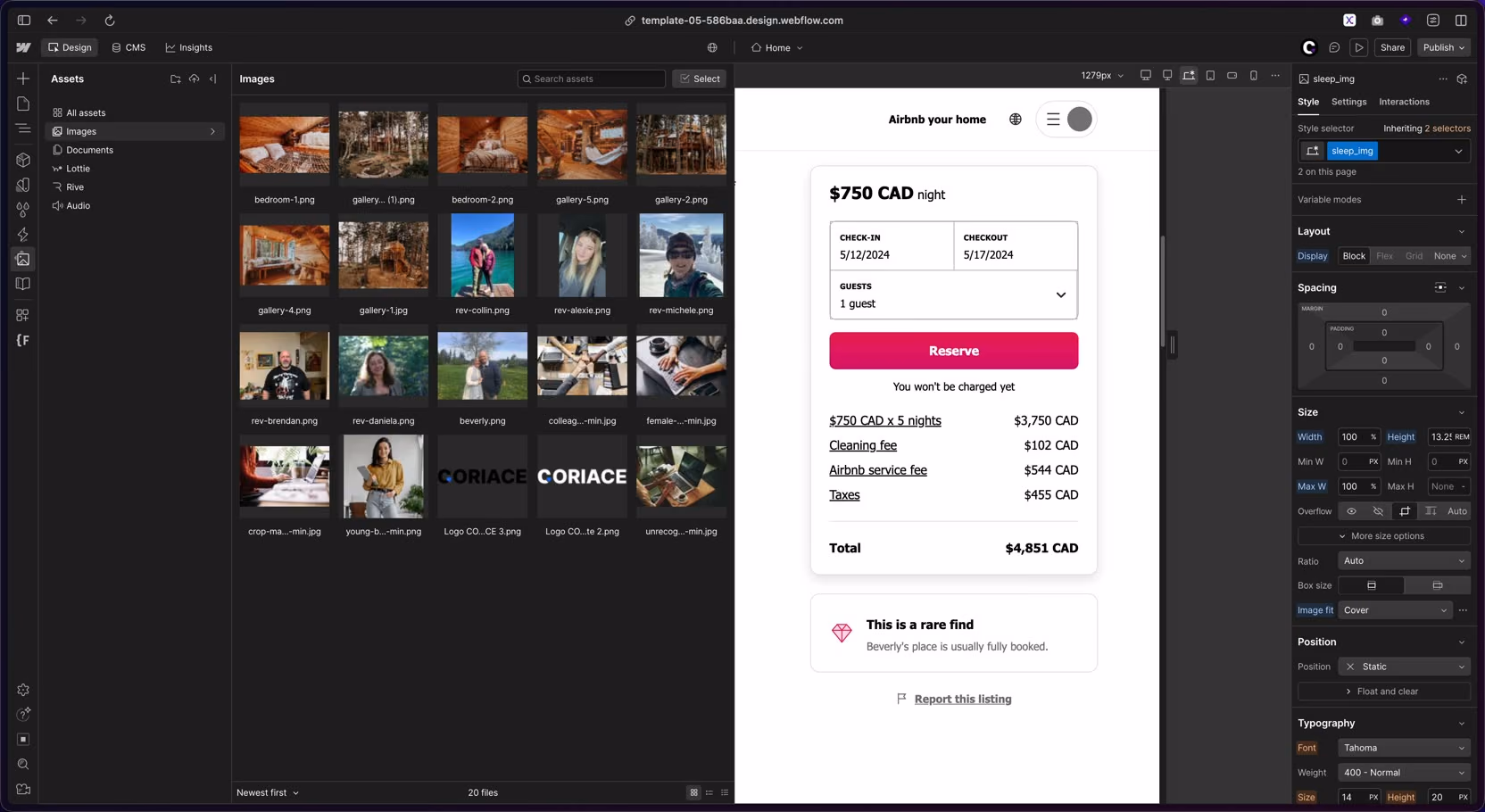Open the Font Tahoma dropdown

coord(1404,748)
